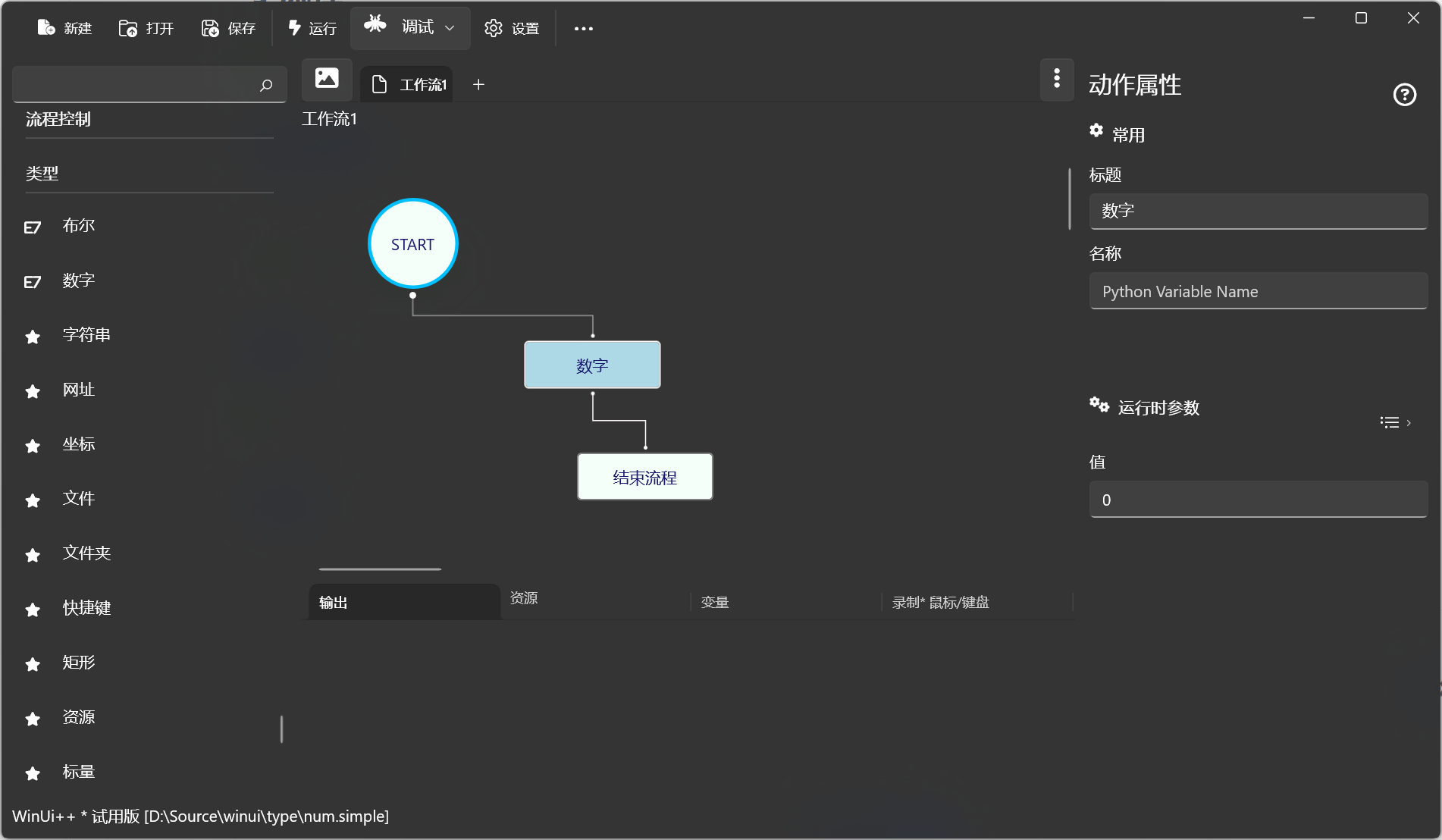
Task: Expand the Debug dropdown arrow
Action: [450, 28]
